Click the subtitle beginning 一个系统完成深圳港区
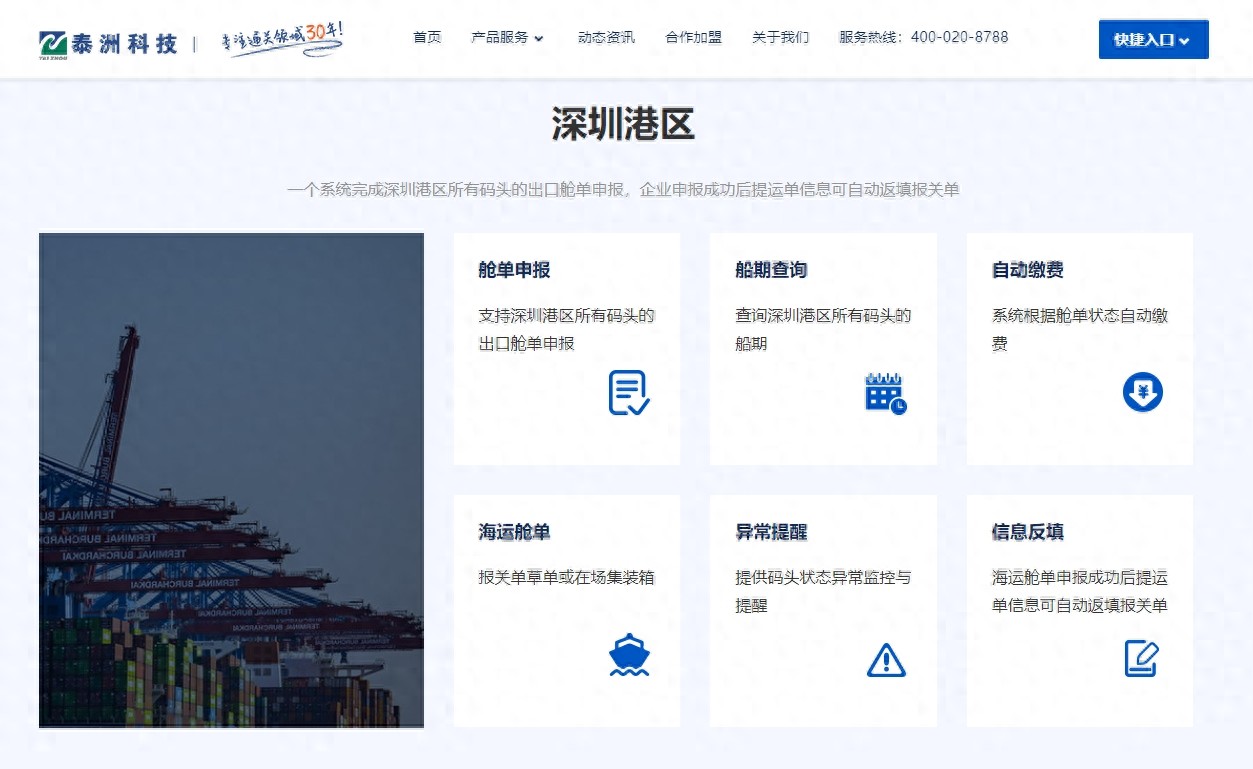Image resolution: width=1253 pixels, height=769 pixels. click(623, 189)
